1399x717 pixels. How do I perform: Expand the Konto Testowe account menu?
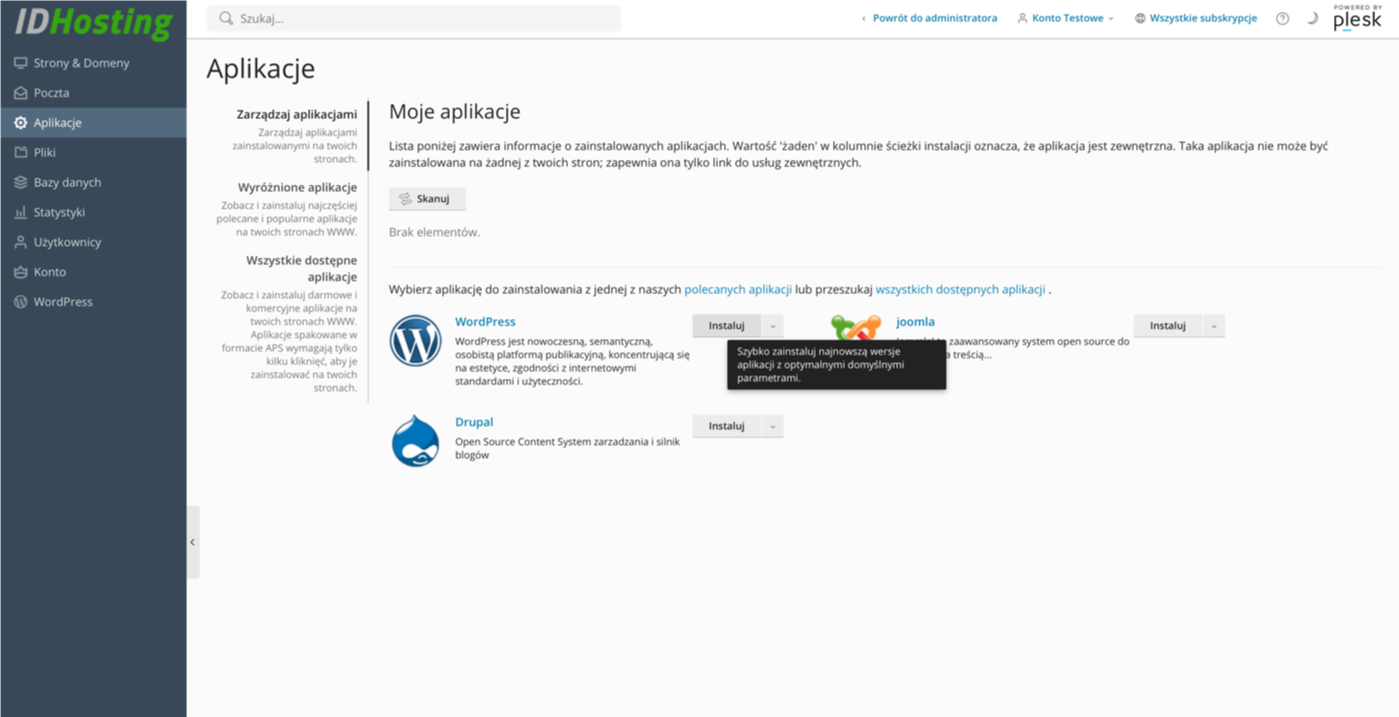pyautogui.click(x=1066, y=18)
